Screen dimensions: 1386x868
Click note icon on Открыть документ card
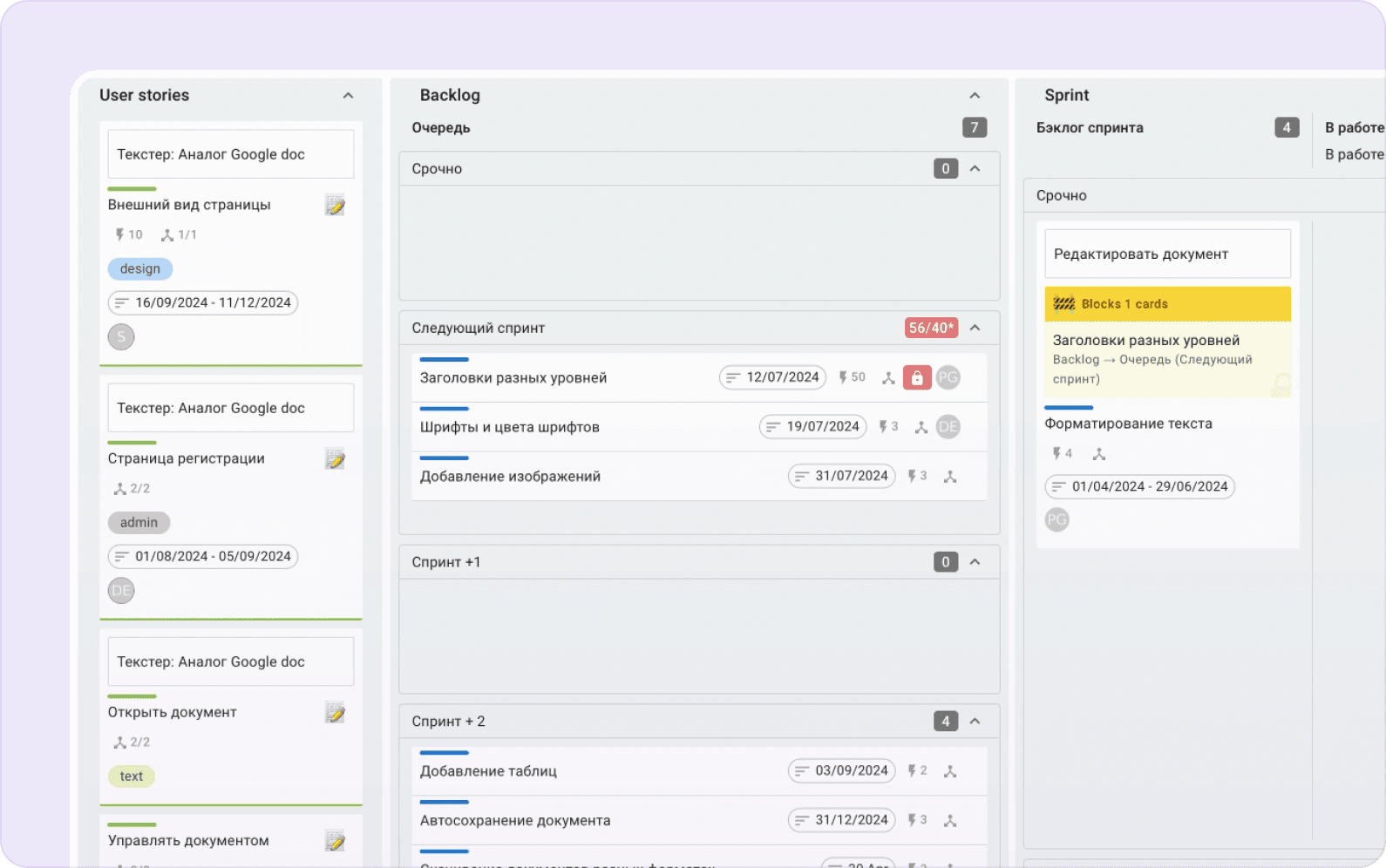[335, 713]
